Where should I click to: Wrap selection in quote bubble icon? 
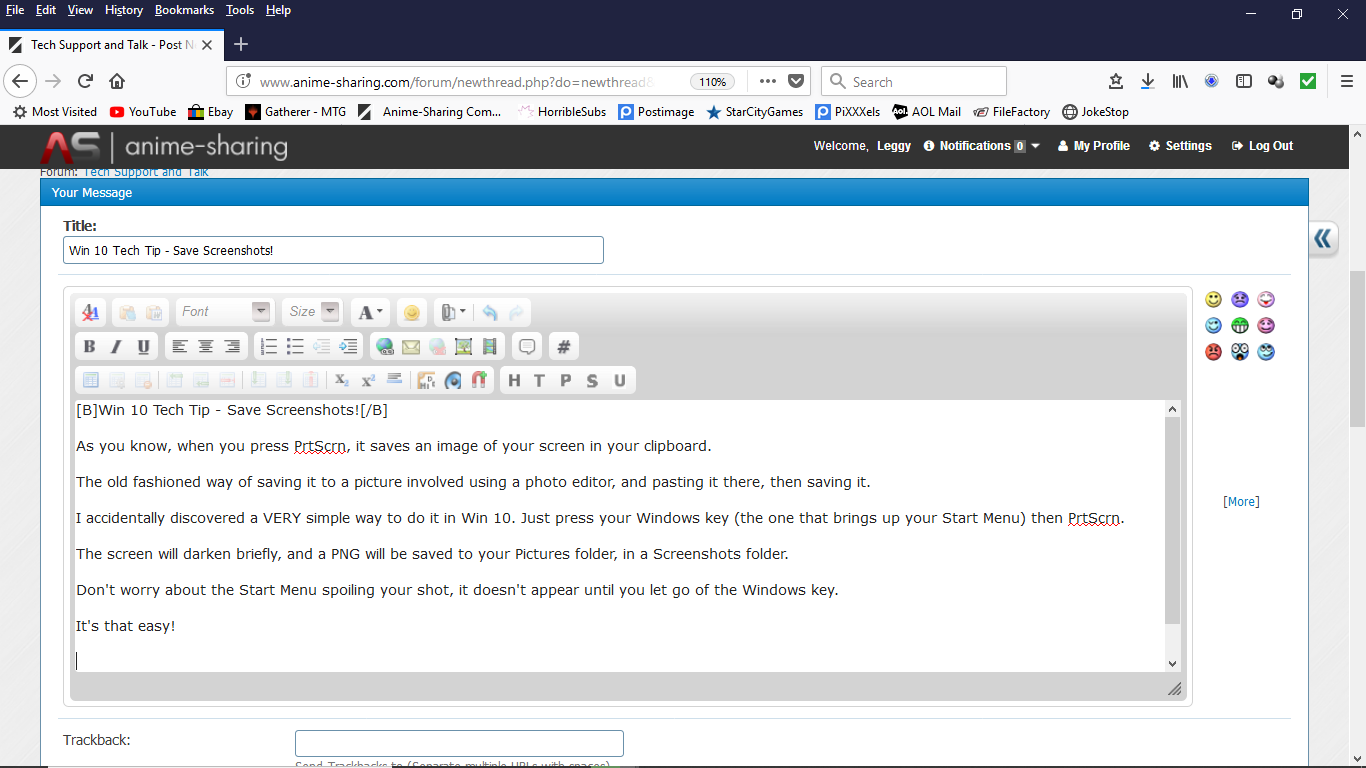(x=527, y=347)
